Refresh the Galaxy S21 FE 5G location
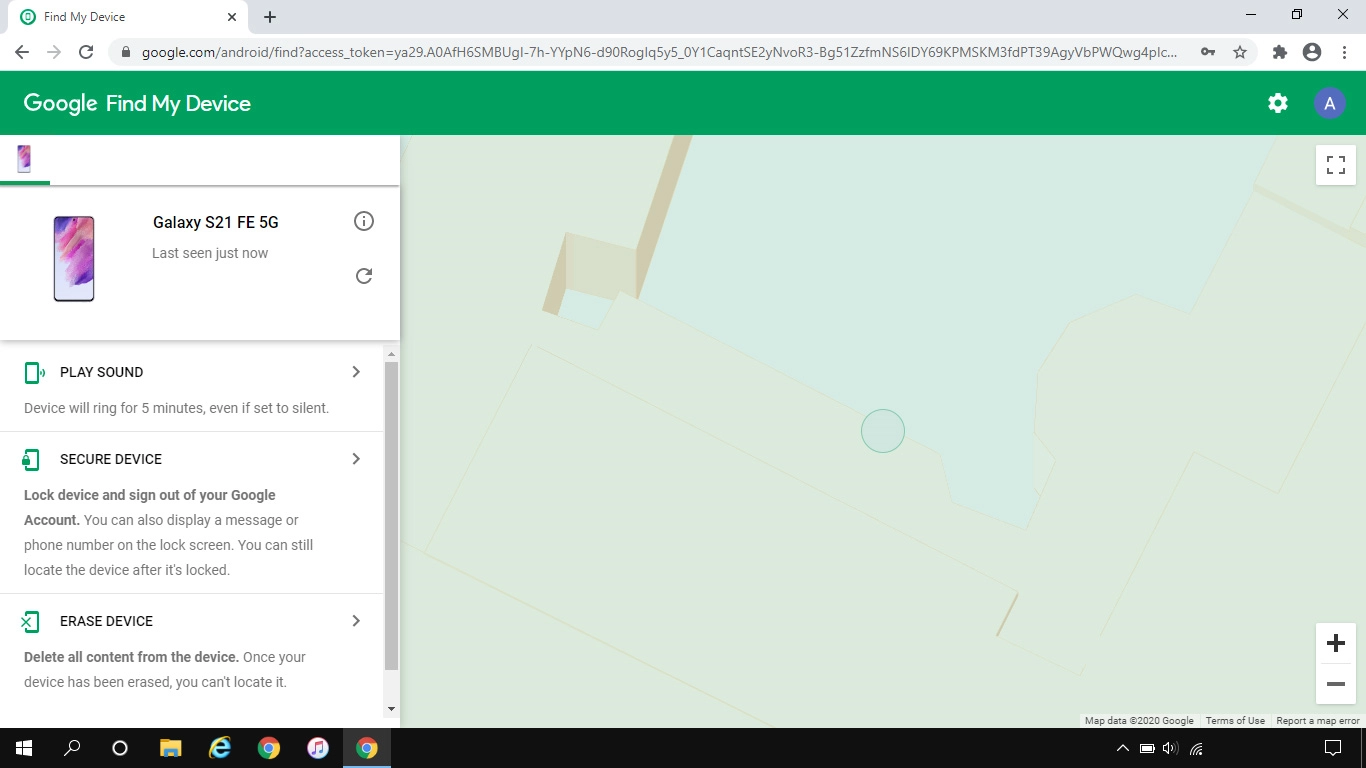This screenshot has height=768, width=1366. [x=364, y=276]
